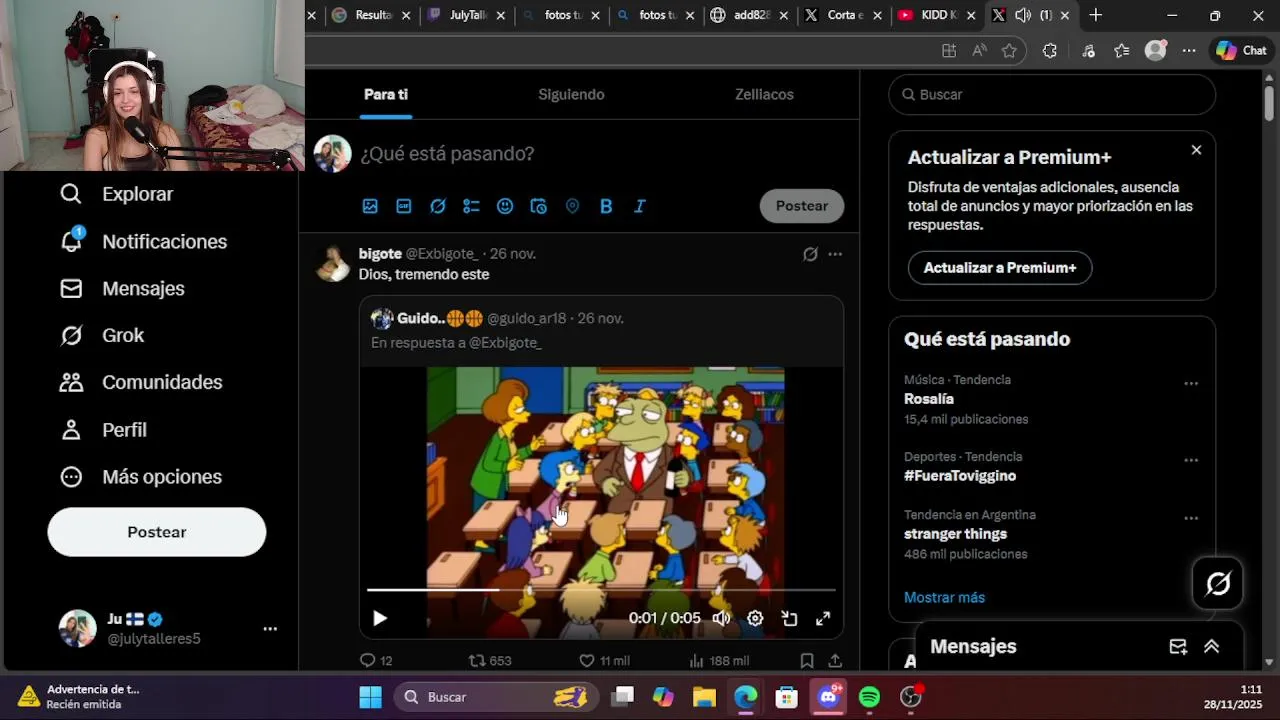Add page to browser favorites star
The width and height of the screenshot is (1280, 720).
(1009, 51)
